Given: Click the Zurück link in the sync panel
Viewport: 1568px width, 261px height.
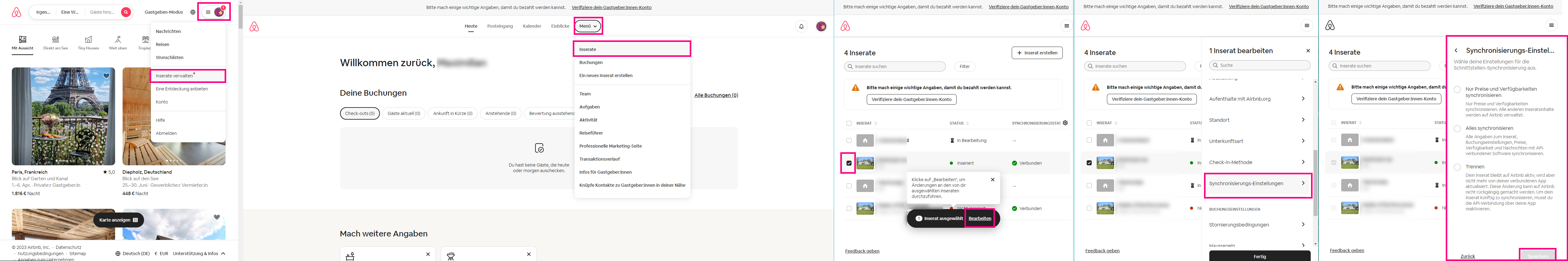Looking at the screenshot, I should pyautogui.click(x=1468, y=256).
